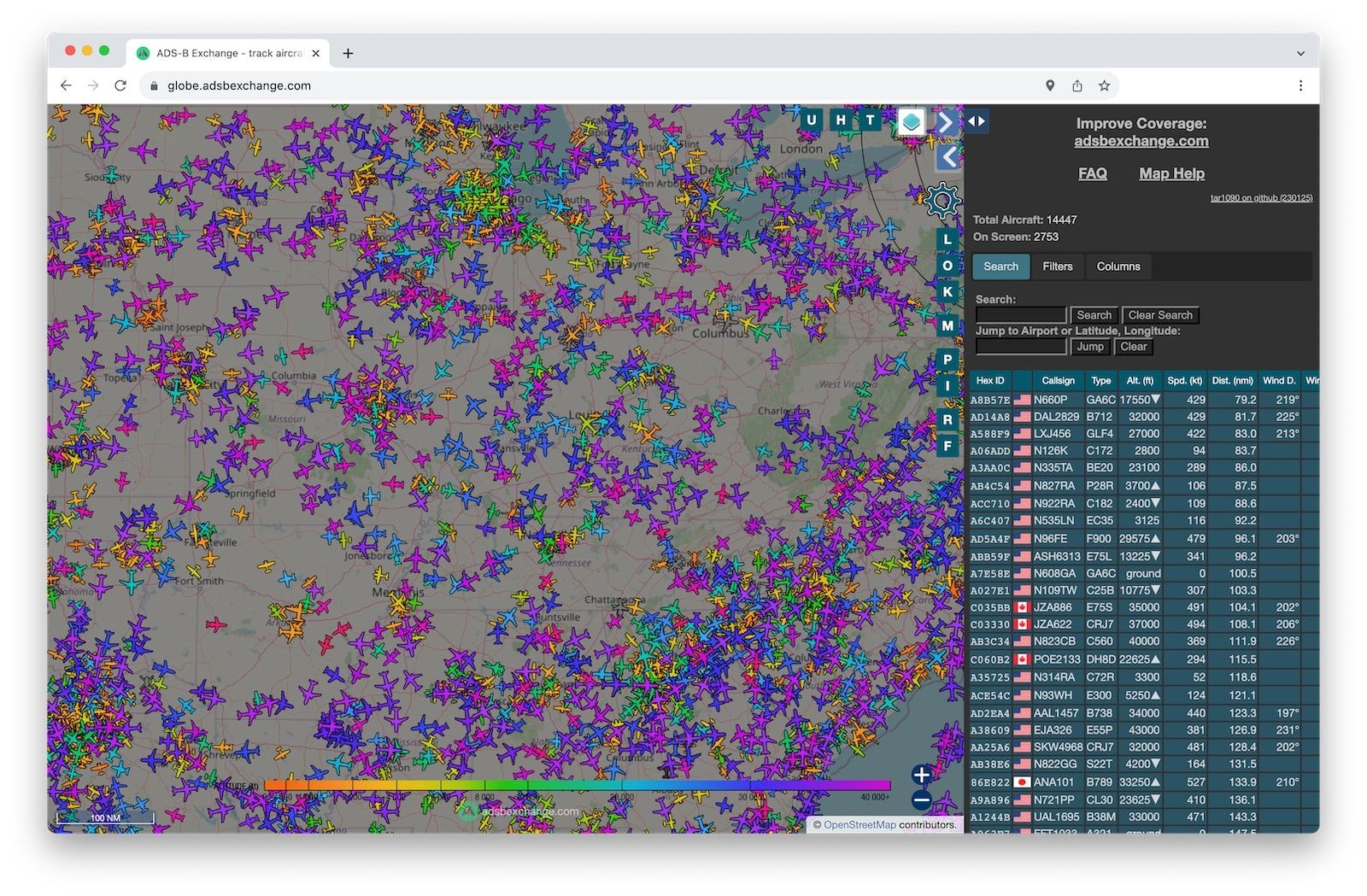Open the map settings gear
The height and width of the screenshot is (896, 1367).
pos(942,201)
